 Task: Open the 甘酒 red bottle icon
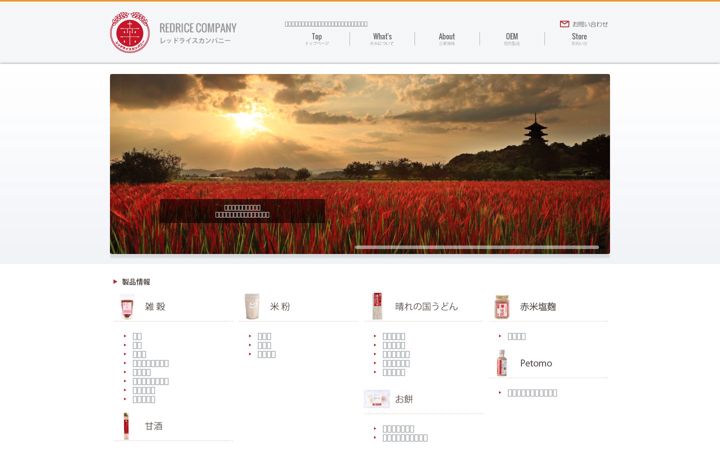tap(126, 426)
